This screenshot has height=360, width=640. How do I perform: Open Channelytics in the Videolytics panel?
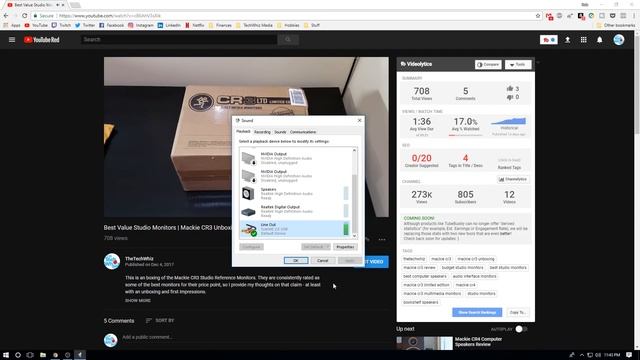513,179
